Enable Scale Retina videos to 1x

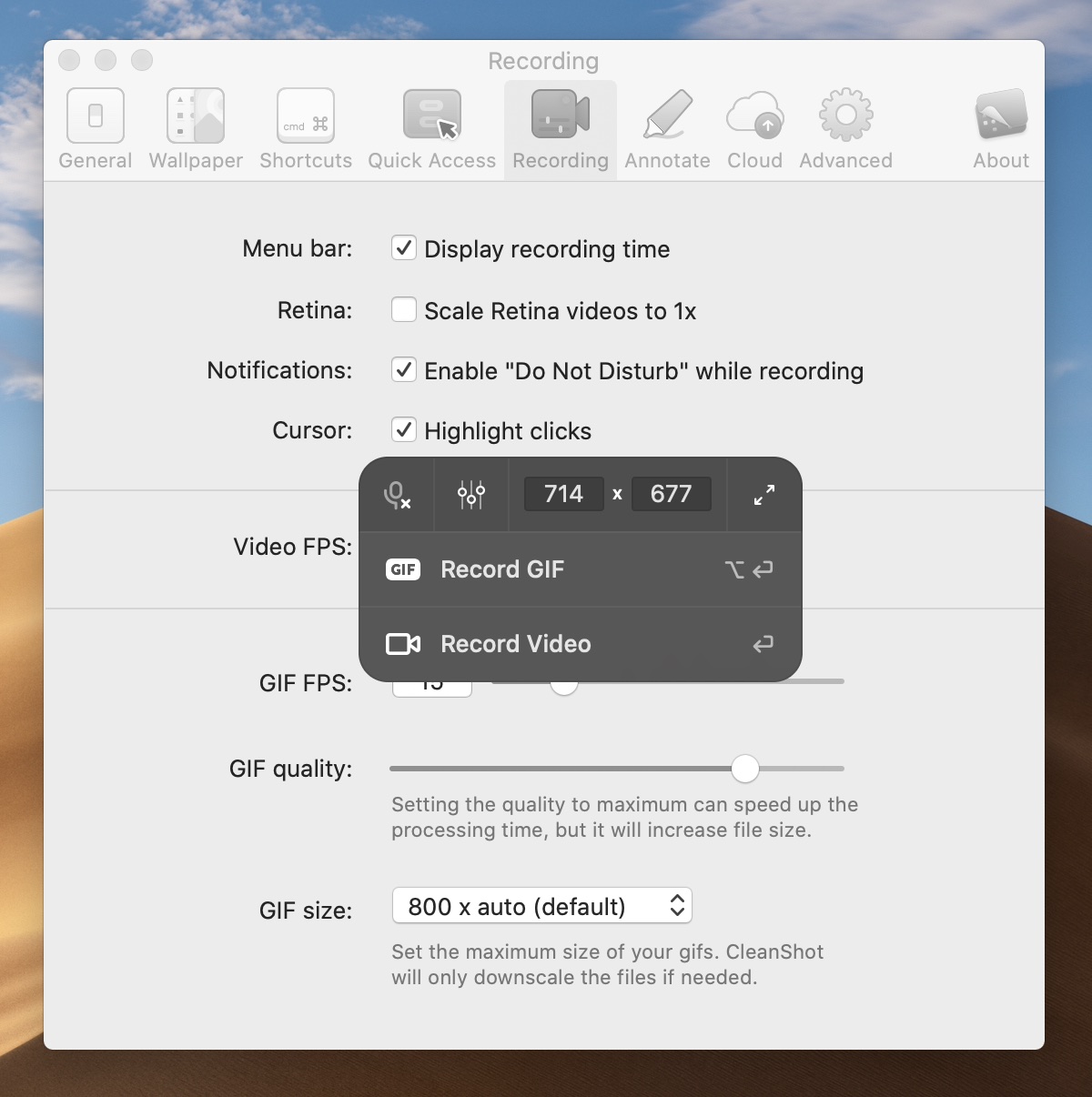(404, 310)
